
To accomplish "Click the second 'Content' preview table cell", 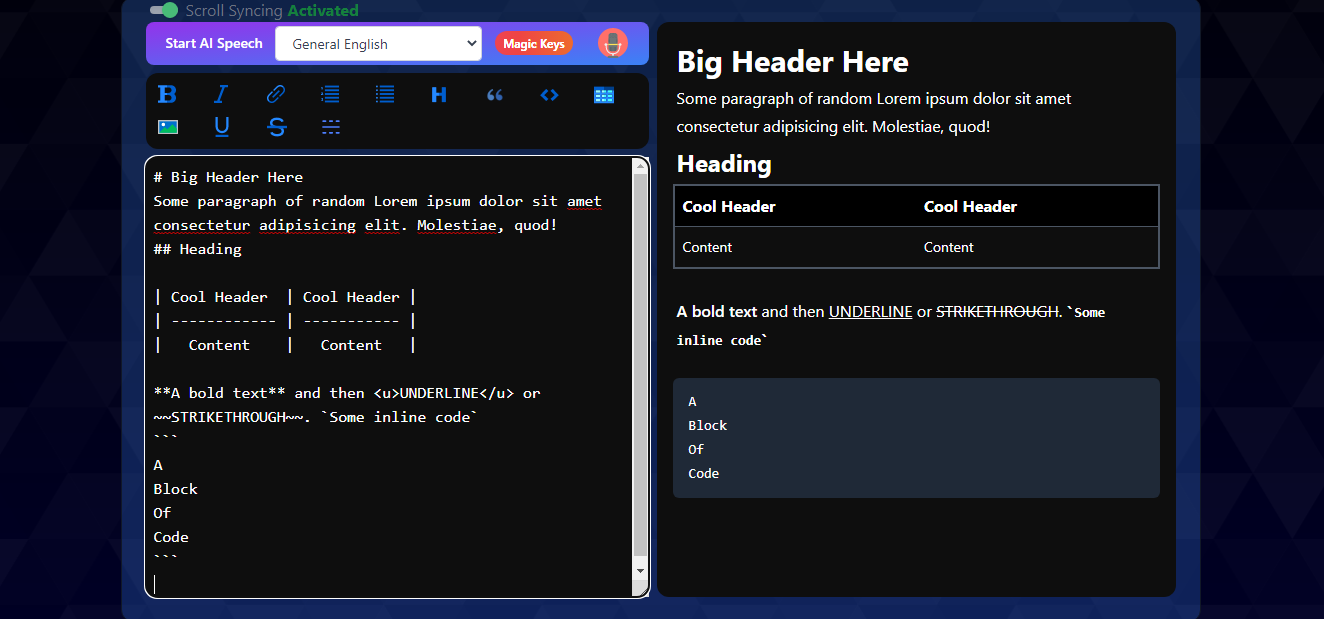I will 1037,247.
